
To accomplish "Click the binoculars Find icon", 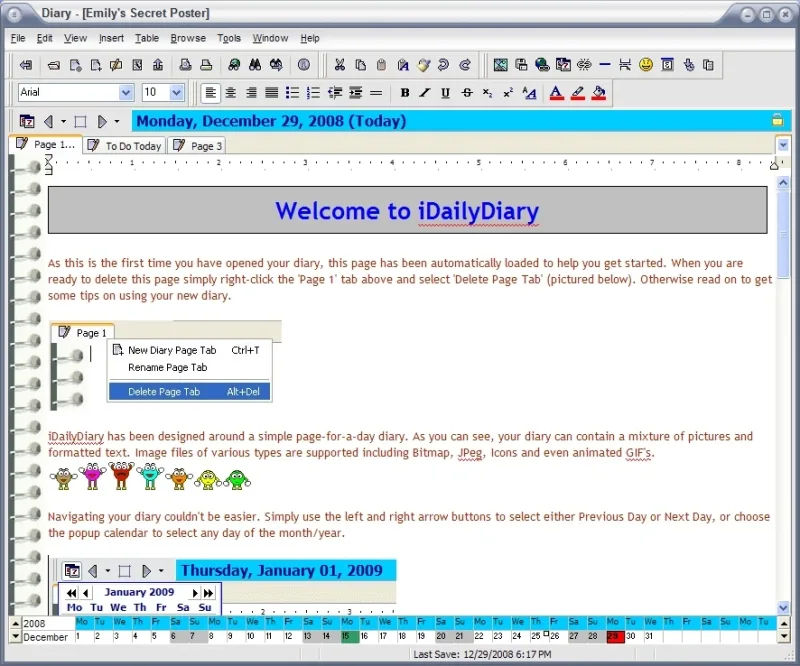I will click(255, 65).
